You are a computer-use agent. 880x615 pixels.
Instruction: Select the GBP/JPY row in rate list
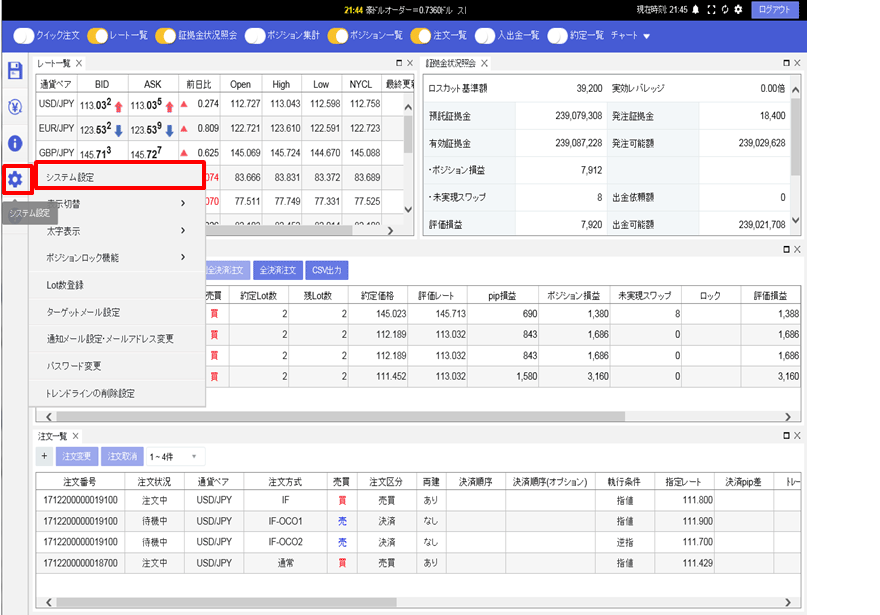[x=220, y=153]
